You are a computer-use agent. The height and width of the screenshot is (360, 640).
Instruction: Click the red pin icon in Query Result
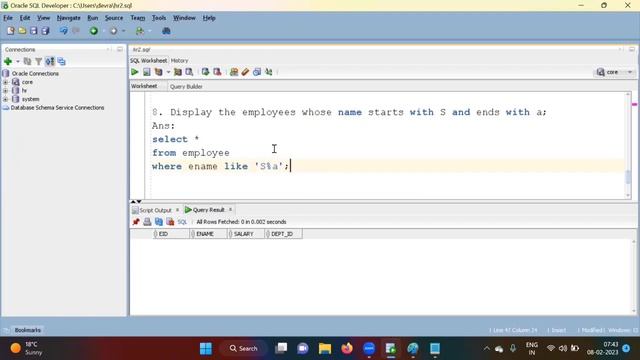tap(136, 222)
